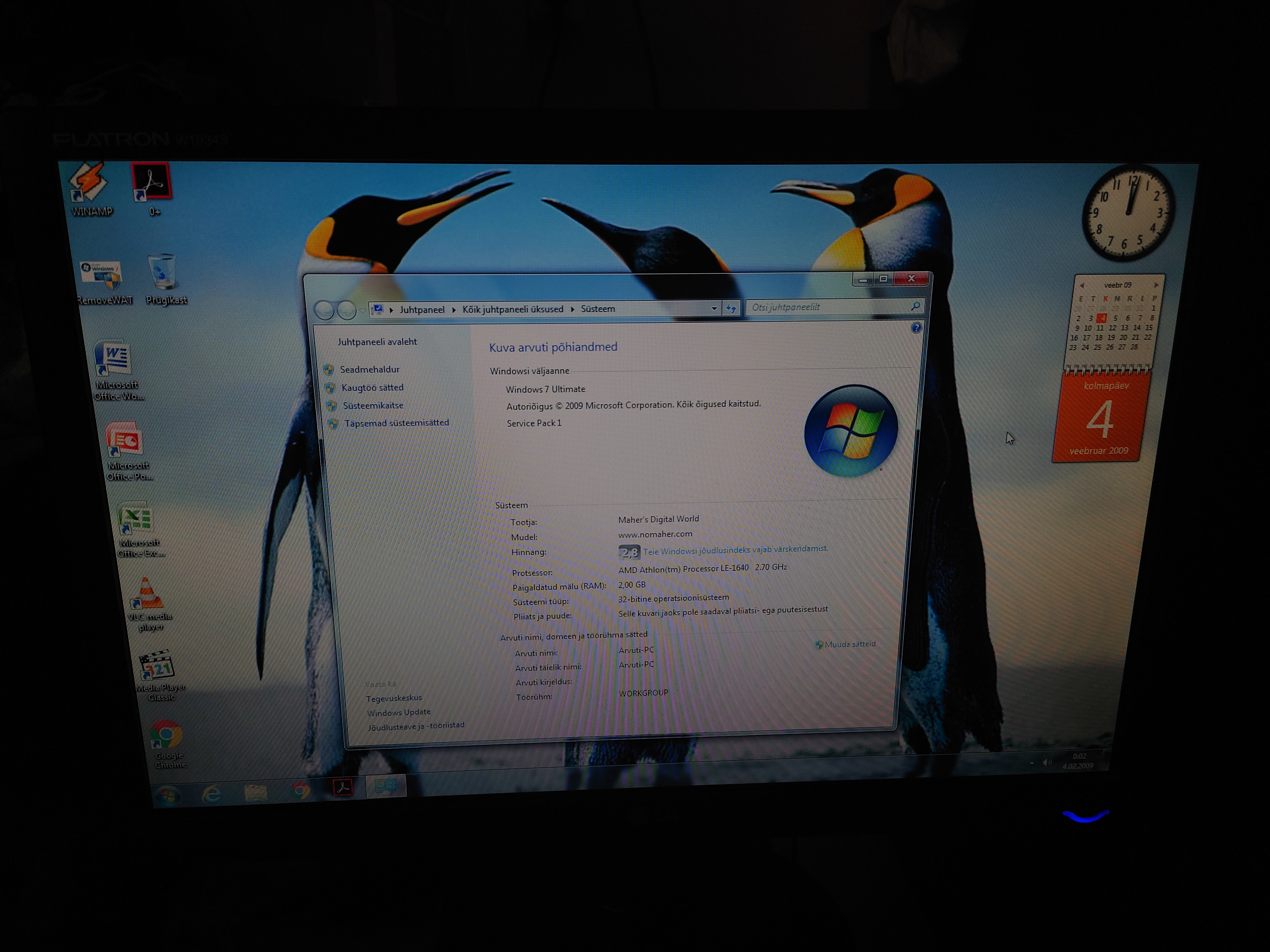Open recent pages dropdown beside nav arrows
This screenshot has height=952, width=1270.
(362, 310)
